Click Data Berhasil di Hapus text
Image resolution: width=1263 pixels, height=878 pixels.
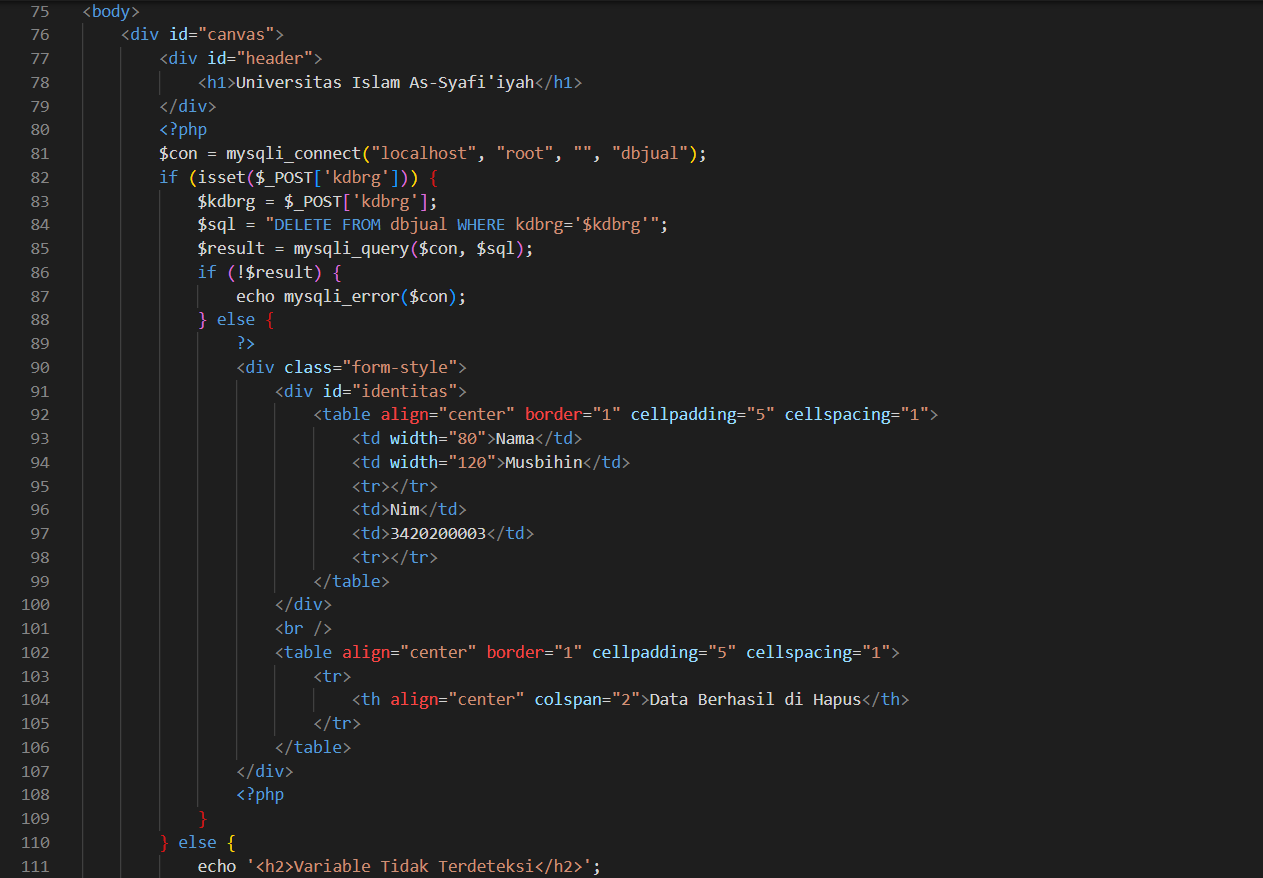(755, 700)
